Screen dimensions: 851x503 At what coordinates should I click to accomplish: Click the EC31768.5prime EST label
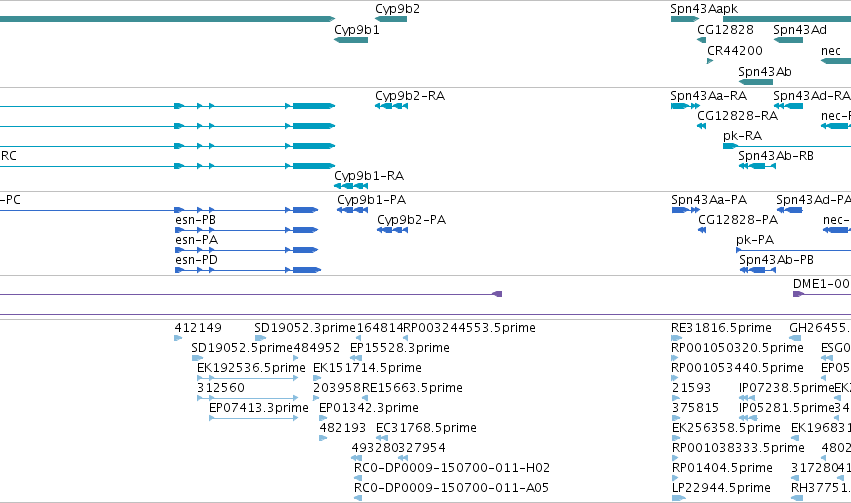[x=426, y=428]
